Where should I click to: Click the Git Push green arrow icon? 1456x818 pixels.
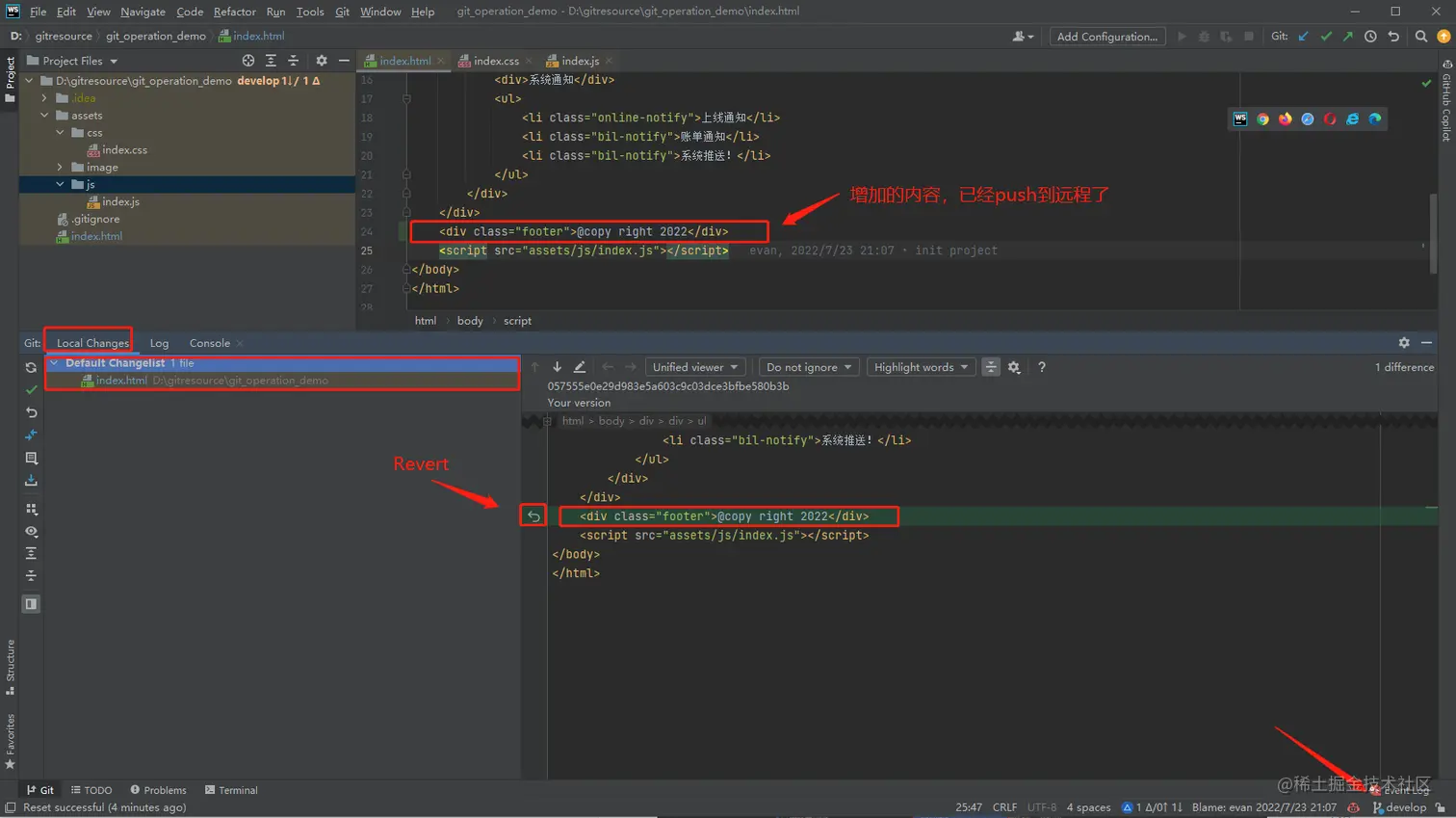1348,37
